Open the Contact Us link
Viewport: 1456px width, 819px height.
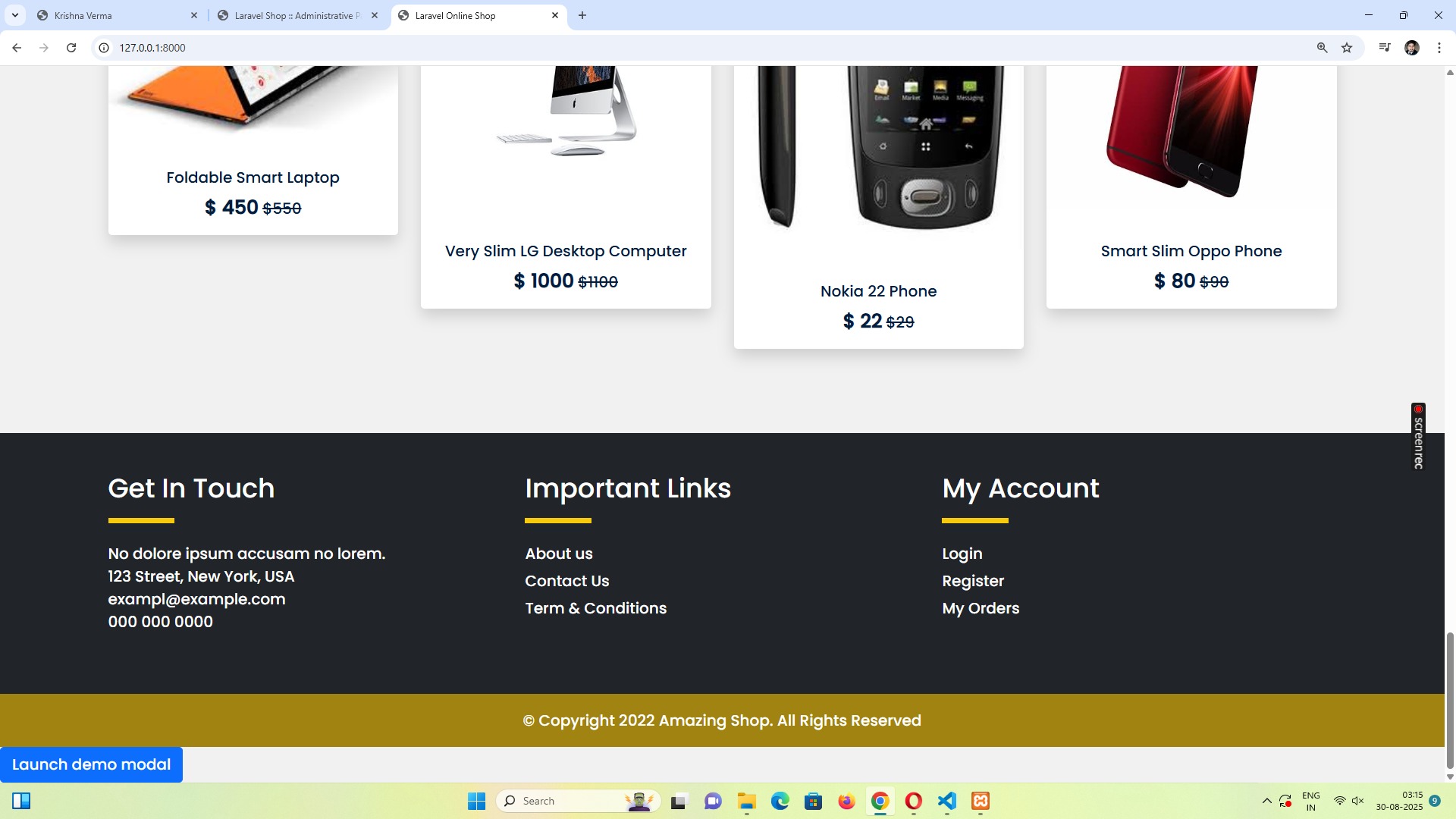point(567,581)
